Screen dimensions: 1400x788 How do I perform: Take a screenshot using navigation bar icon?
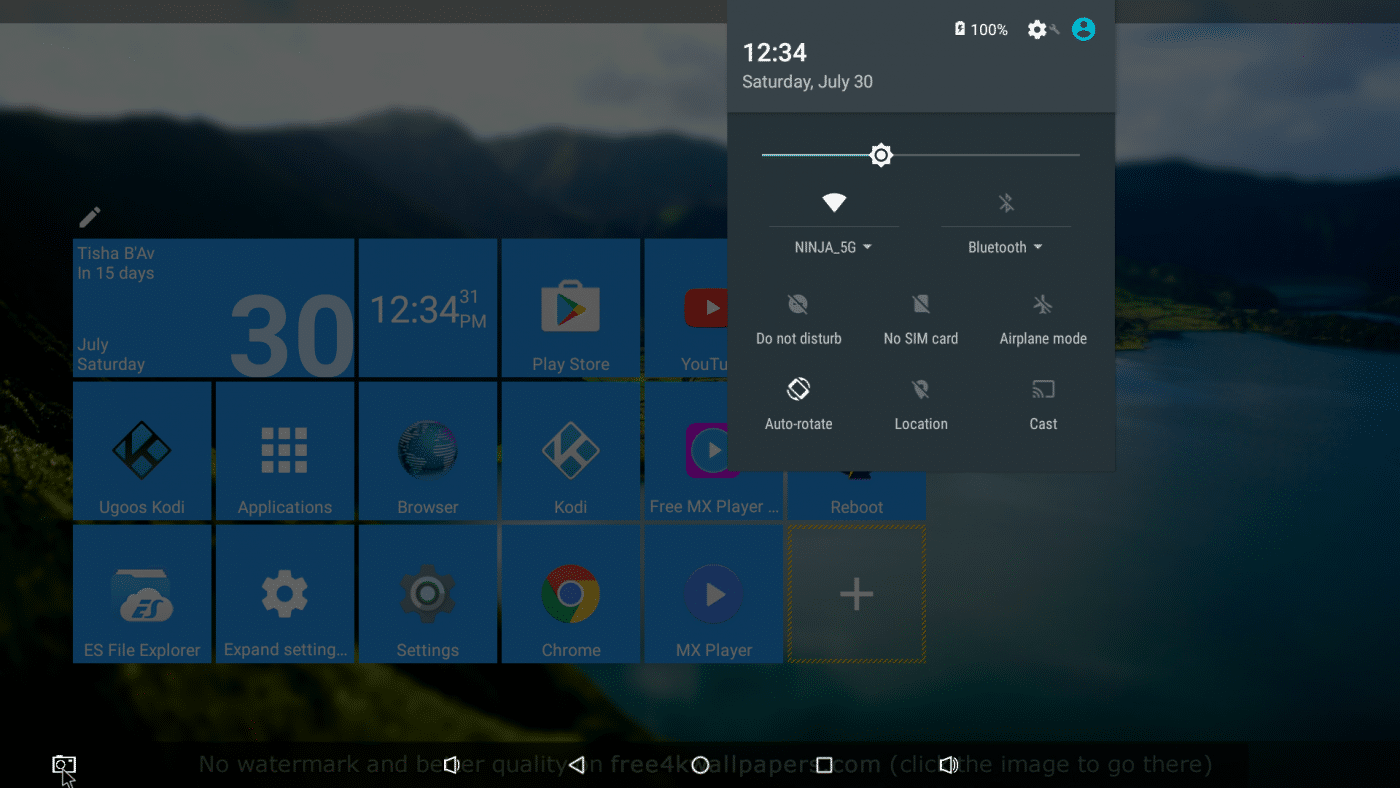(x=64, y=765)
